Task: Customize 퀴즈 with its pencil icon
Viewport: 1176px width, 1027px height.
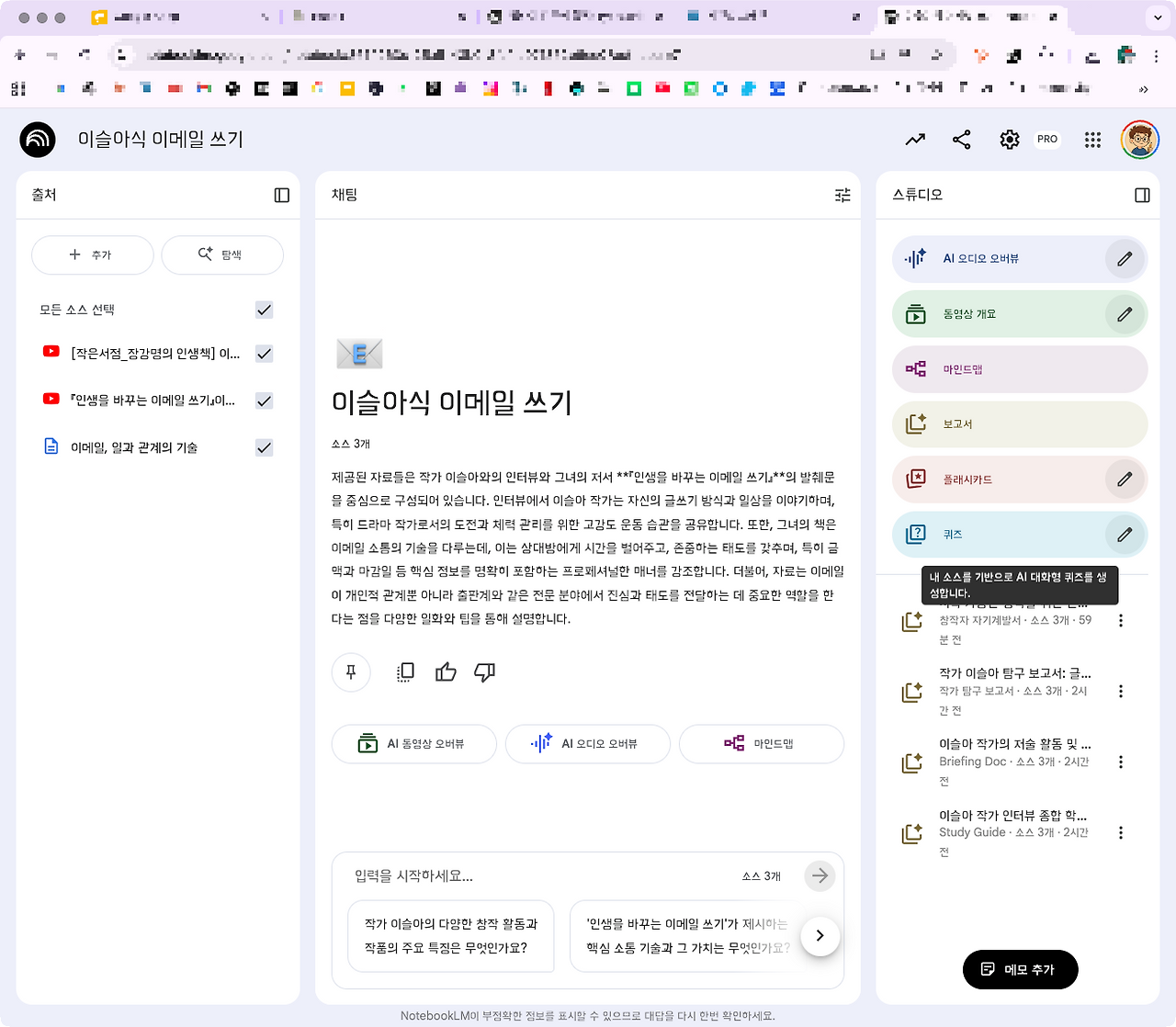Action: point(1125,535)
